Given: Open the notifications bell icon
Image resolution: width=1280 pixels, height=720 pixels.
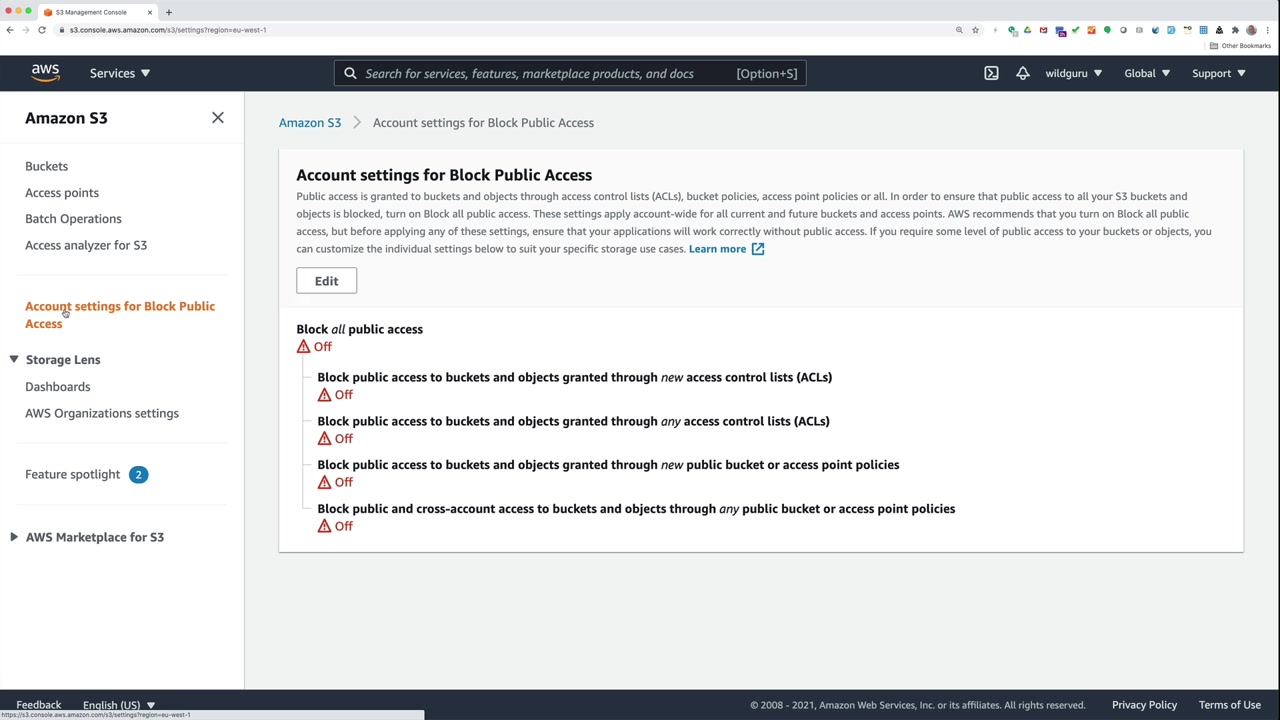Looking at the screenshot, I should (x=1022, y=73).
